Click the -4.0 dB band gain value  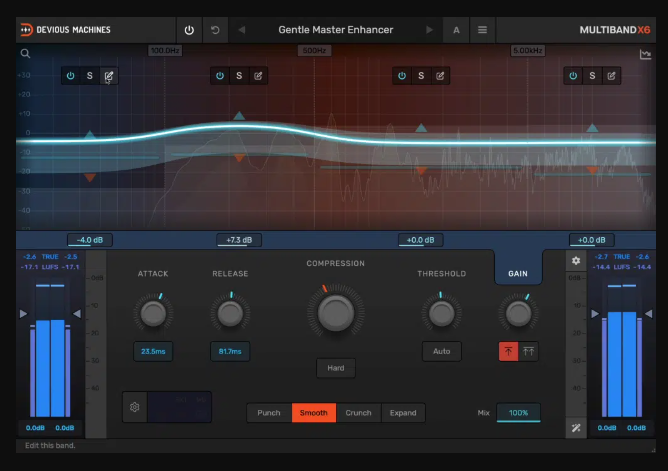[90, 240]
